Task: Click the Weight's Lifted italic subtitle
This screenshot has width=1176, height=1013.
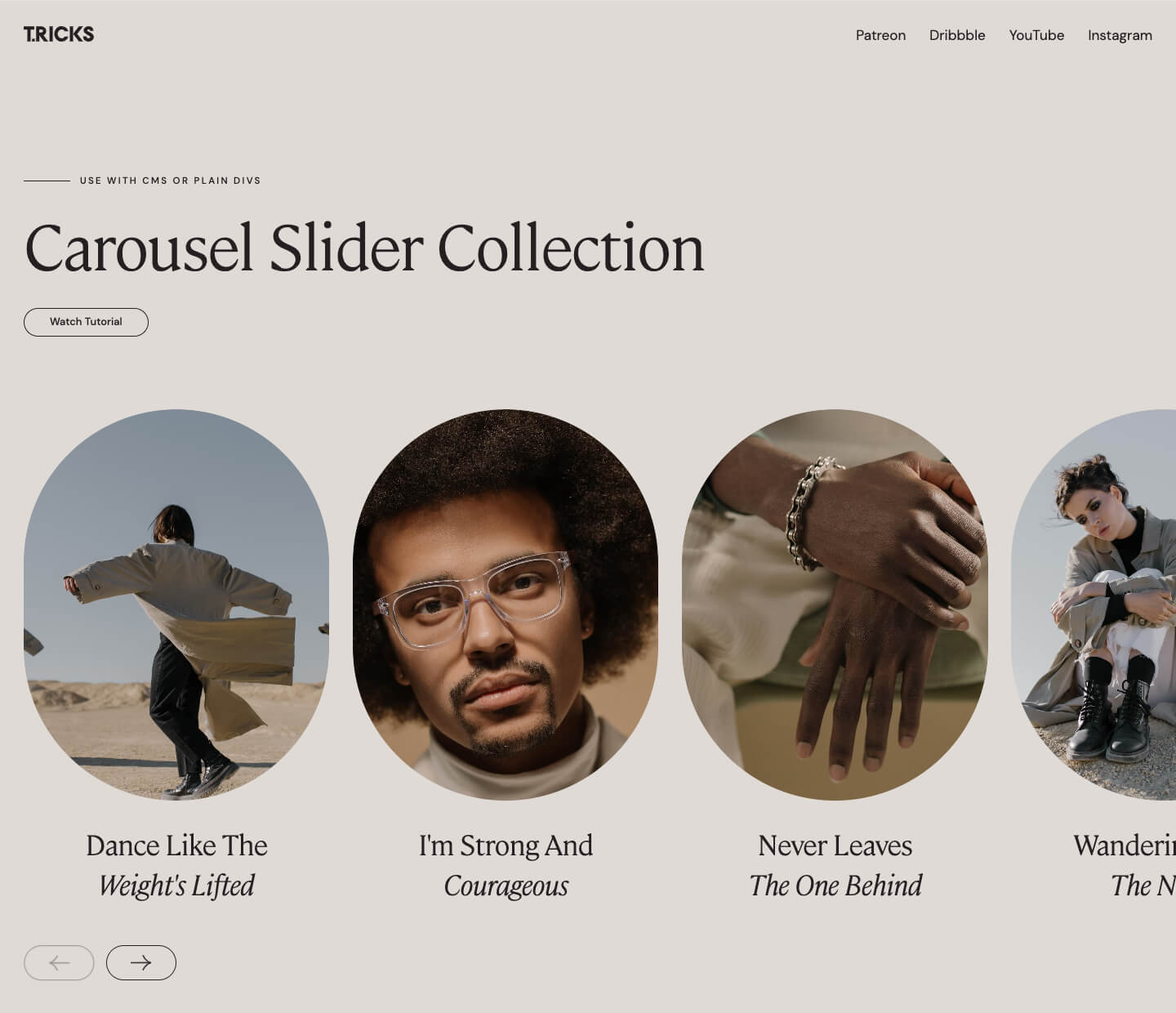Action: pyautogui.click(x=176, y=886)
